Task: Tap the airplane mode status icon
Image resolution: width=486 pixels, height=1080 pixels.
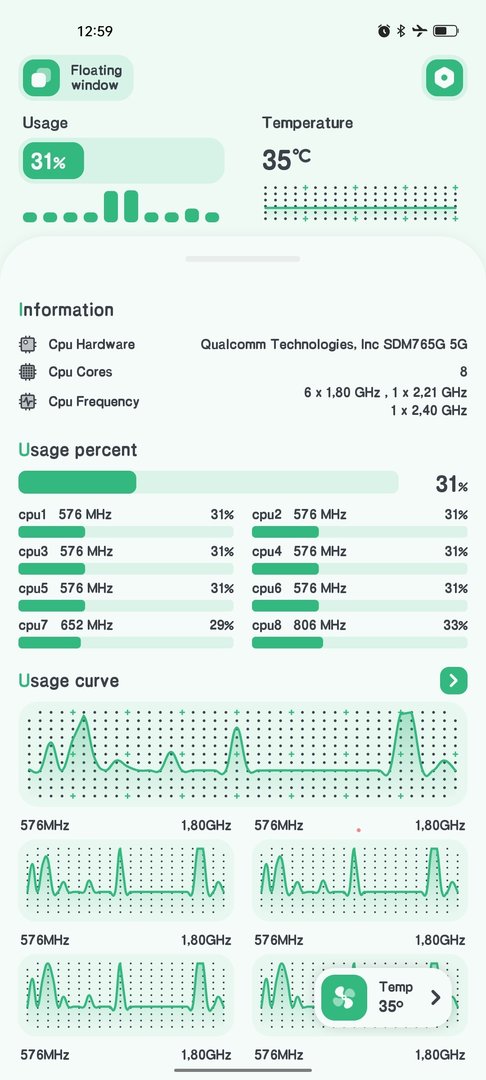Action: point(419,31)
